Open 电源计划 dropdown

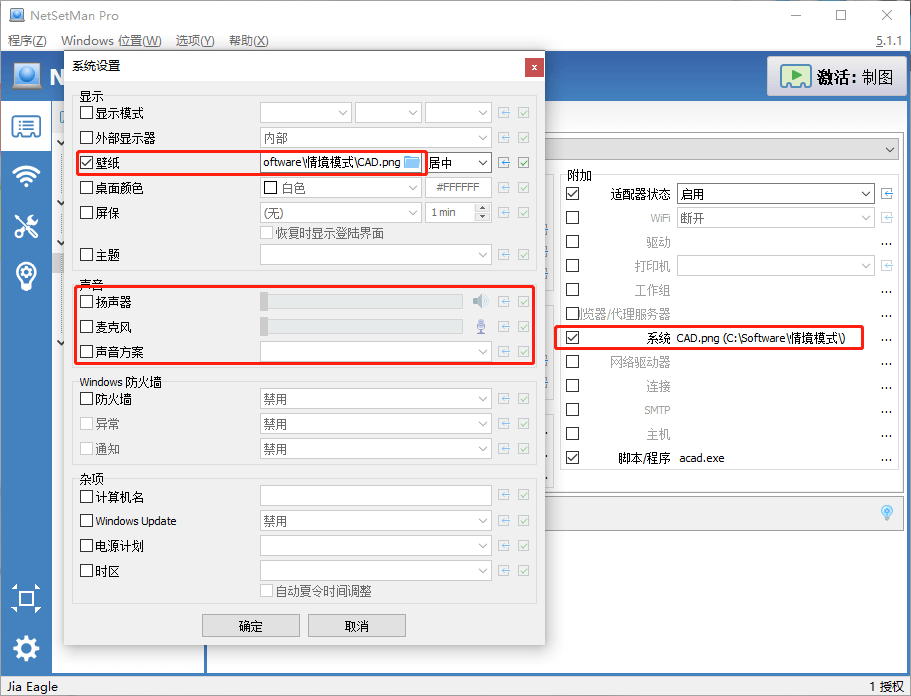tap(375, 546)
